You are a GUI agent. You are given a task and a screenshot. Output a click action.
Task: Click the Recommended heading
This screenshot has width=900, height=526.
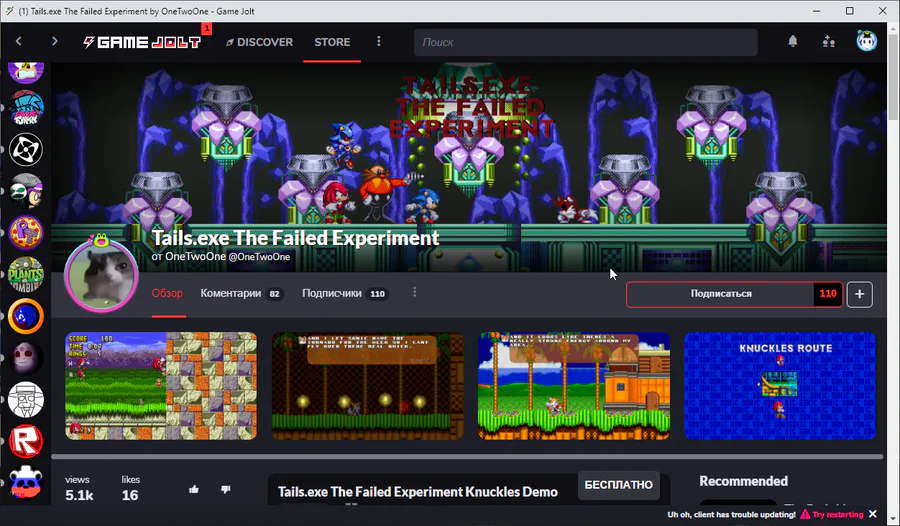[x=743, y=481]
